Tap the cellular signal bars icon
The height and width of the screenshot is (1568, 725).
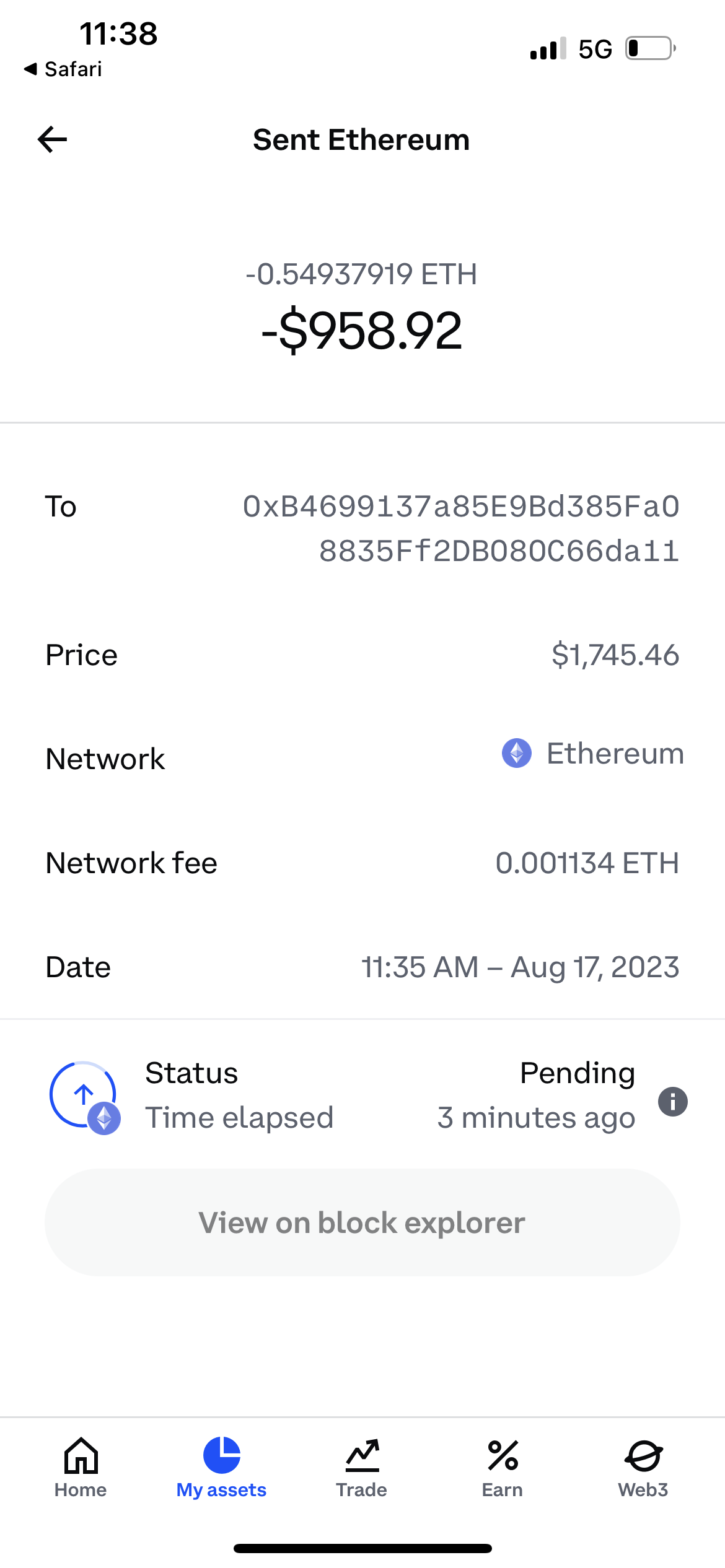[x=548, y=48]
